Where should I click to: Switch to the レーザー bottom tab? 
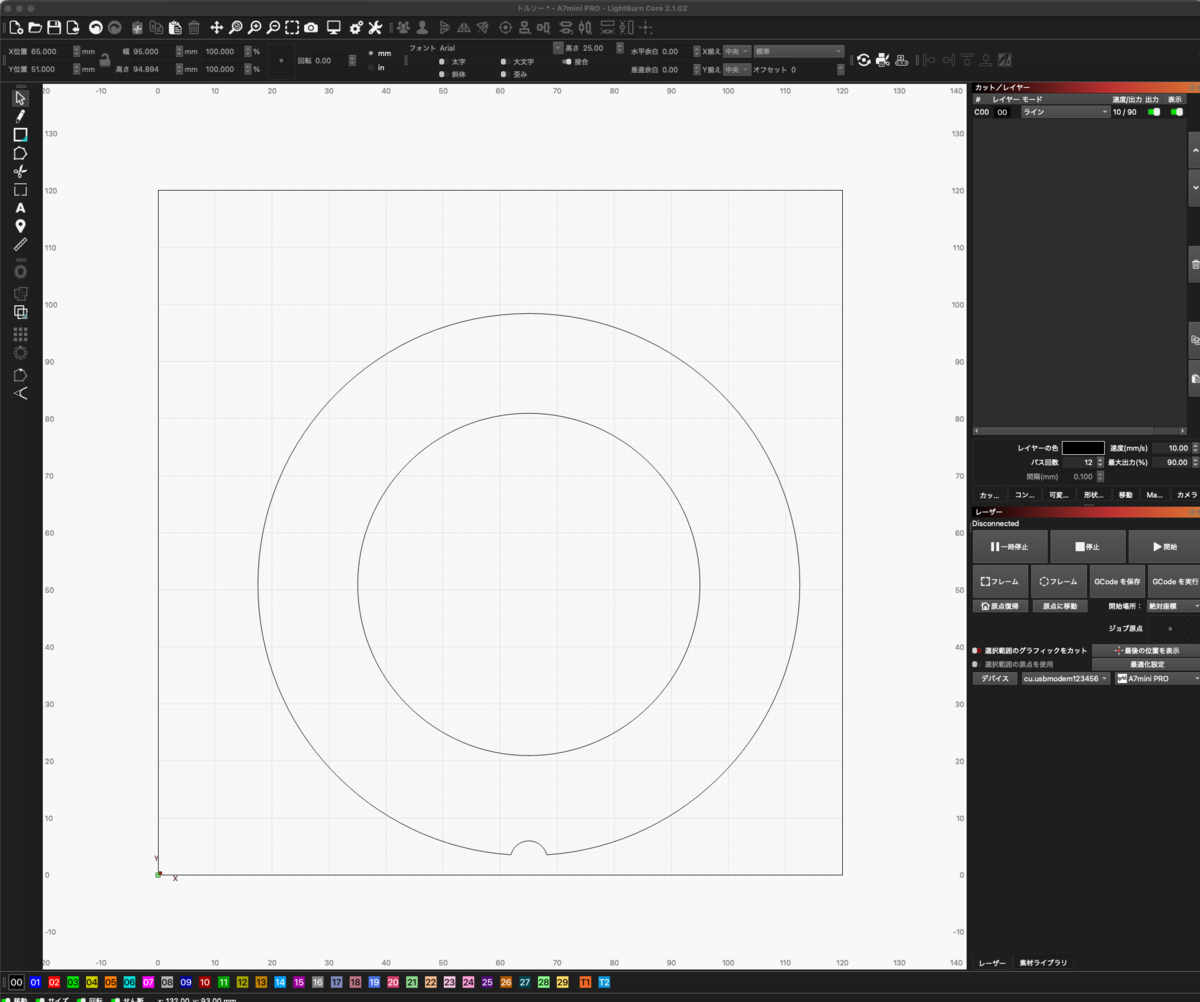(992, 963)
